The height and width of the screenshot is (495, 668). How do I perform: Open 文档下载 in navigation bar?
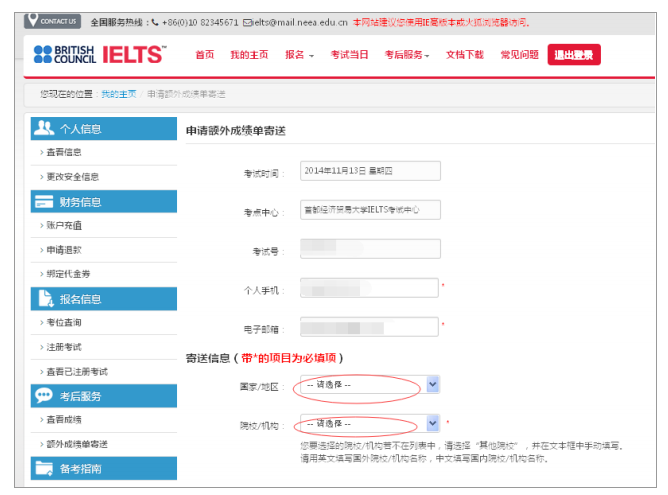[464, 55]
